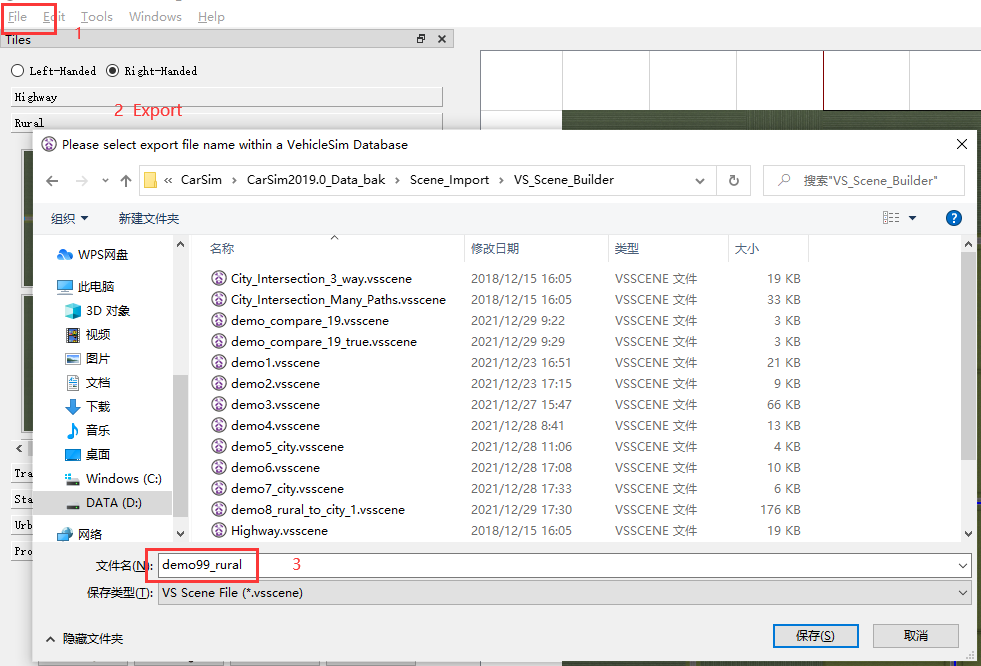
Task: Select 网络 in the sidebar
Action: coord(79,534)
